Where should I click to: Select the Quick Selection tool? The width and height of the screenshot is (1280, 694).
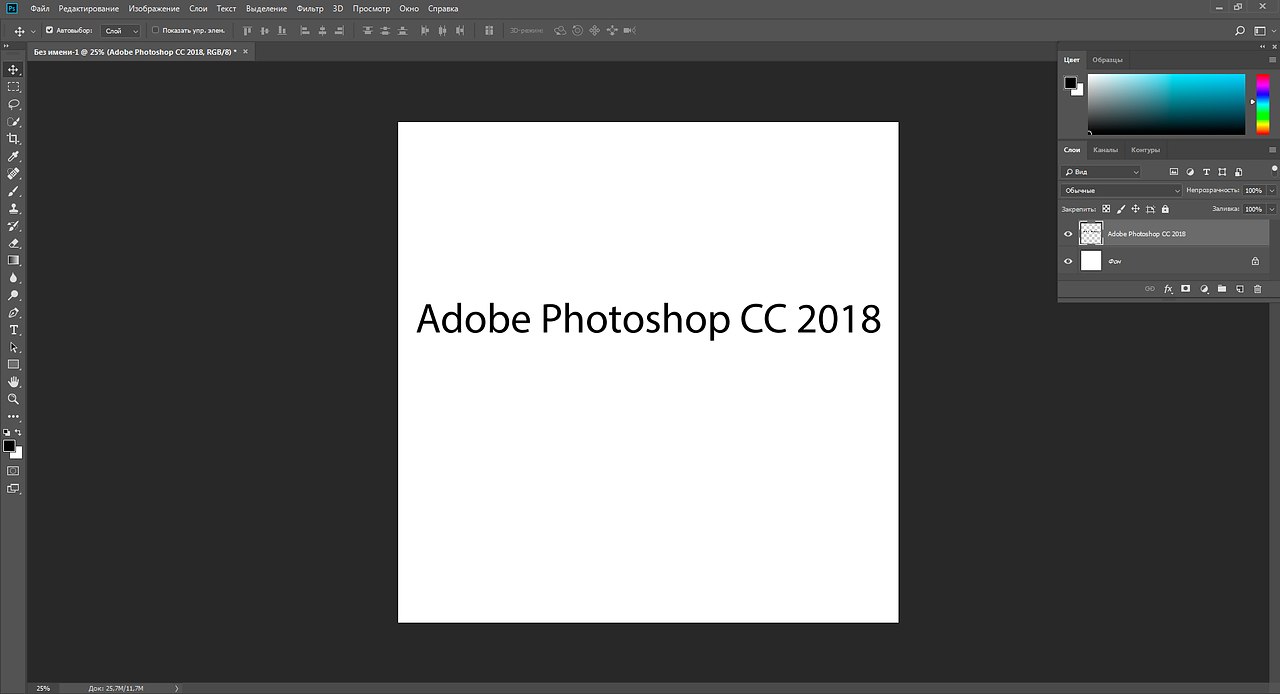(14, 121)
